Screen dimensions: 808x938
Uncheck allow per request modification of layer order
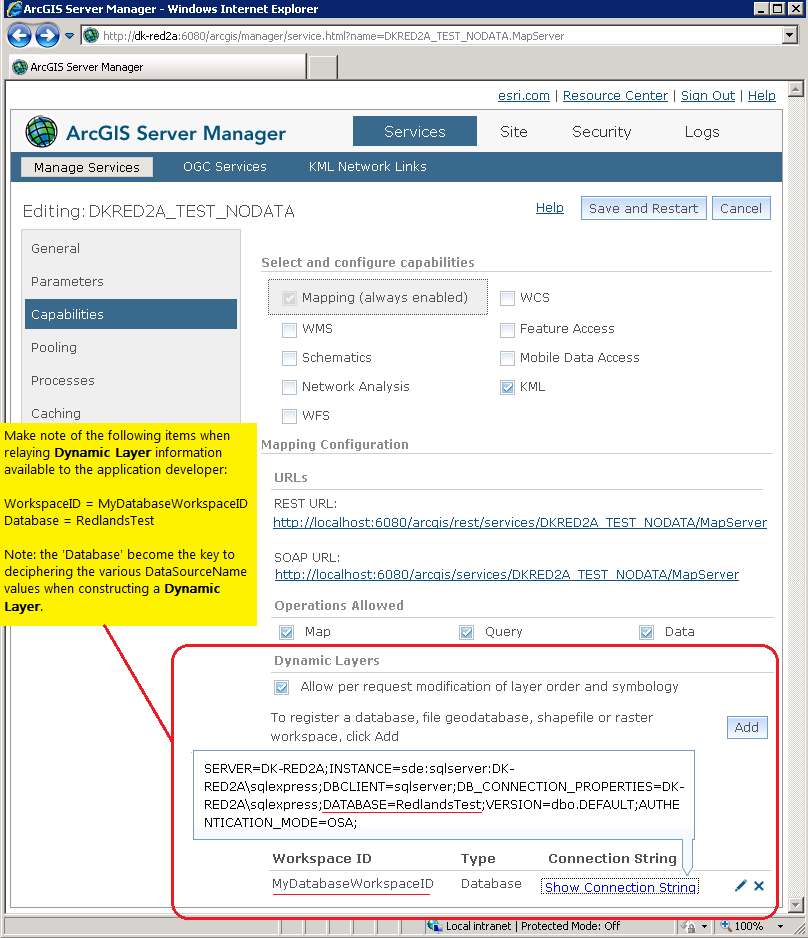281,687
